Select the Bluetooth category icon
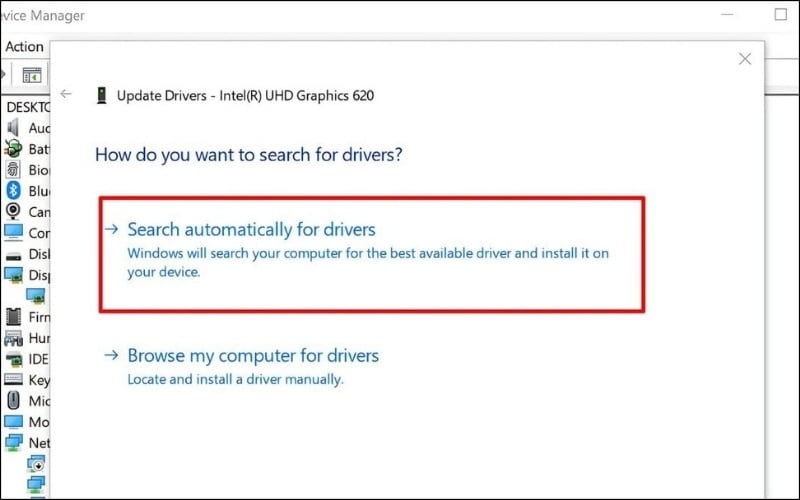The width and height of the screenshot is (800, 500). (x=13, y=190)
